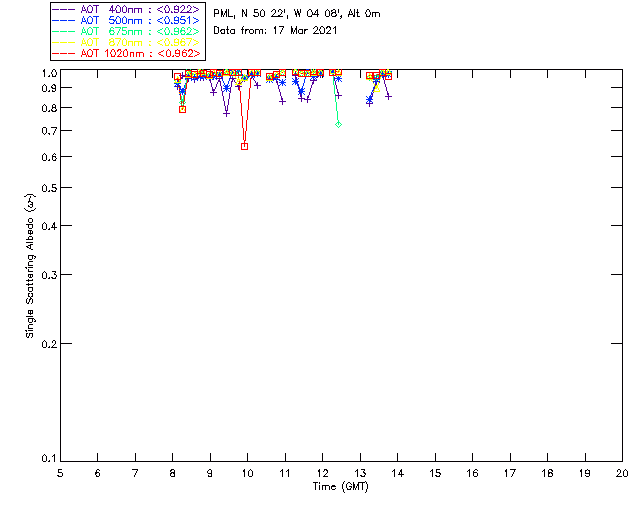Click the 'Data from: 17 Mar 2021' label
640x512 pixels.
pos(276,31)
